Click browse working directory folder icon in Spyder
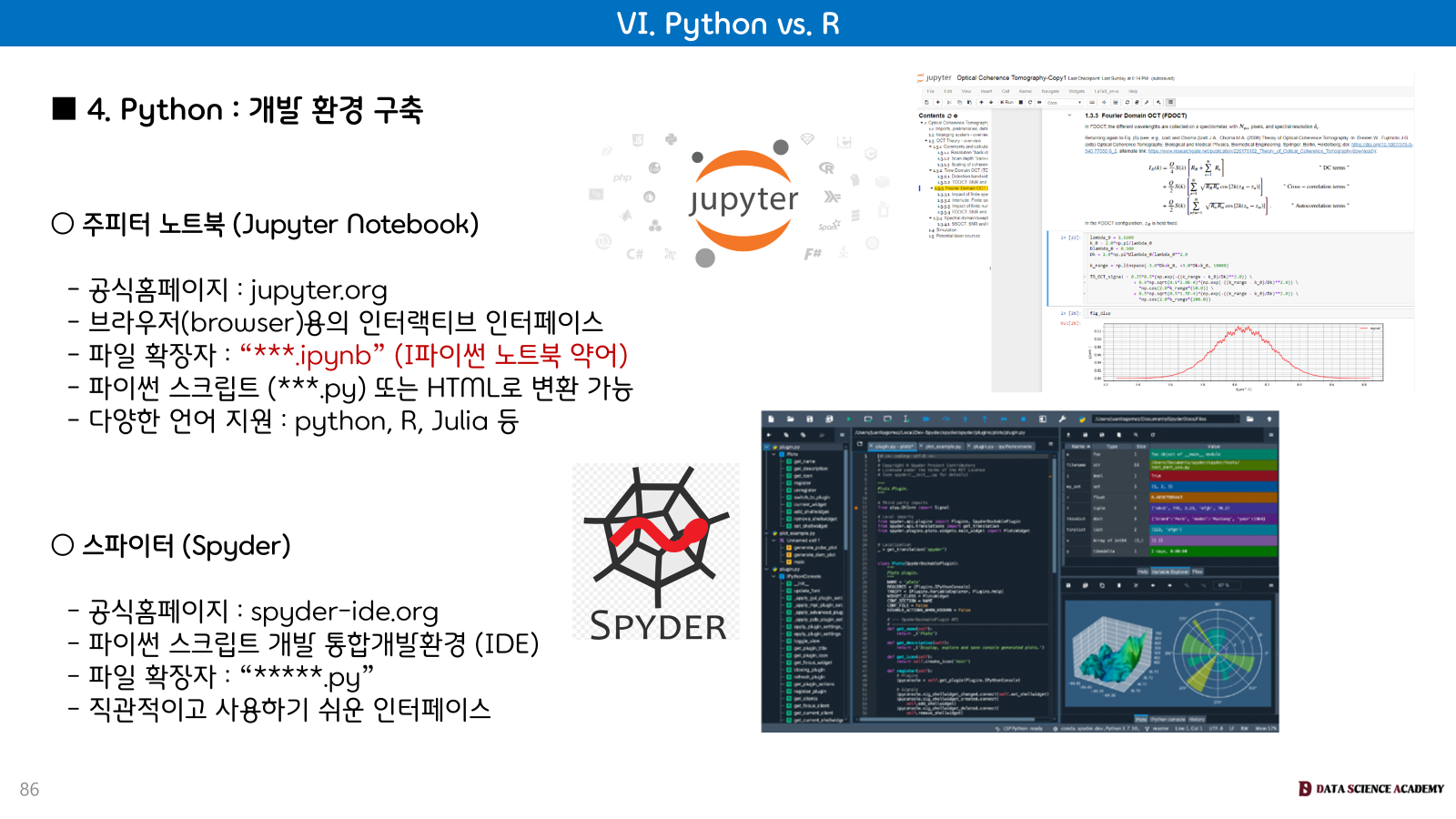Screen dimensions: 1456x819 [x=1249, y=419]
